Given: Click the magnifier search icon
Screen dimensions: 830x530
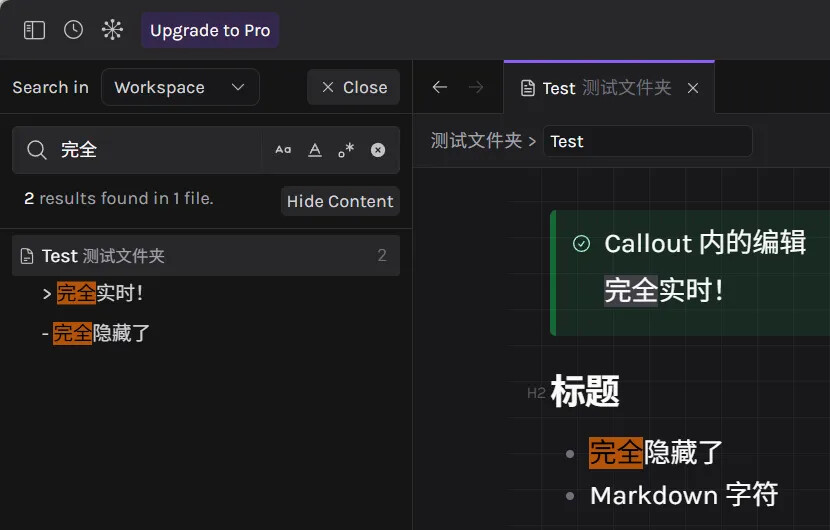Looking at the screenshot, I should [x=37, y=150].
